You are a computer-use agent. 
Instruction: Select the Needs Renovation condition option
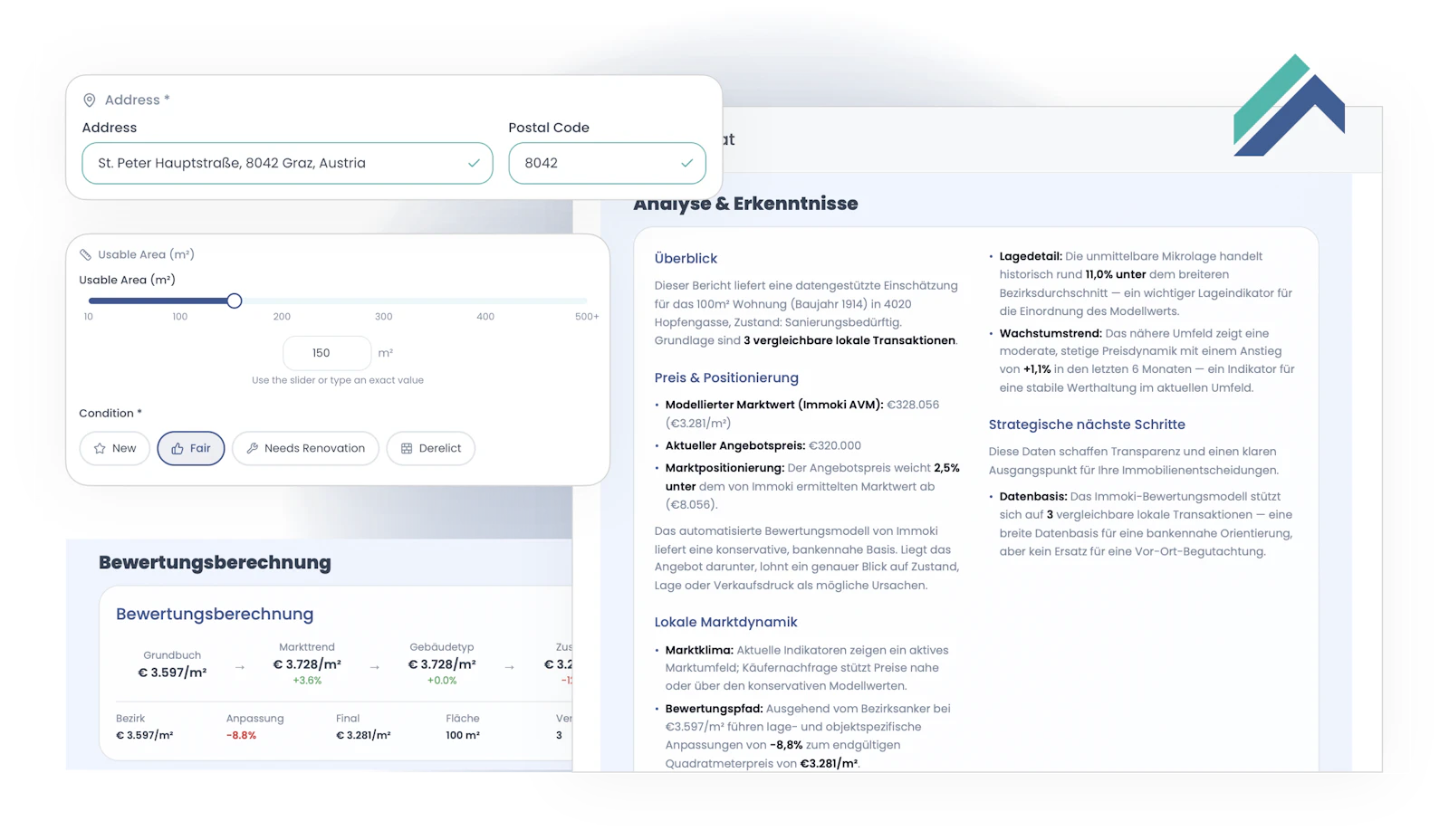[305, 448]
